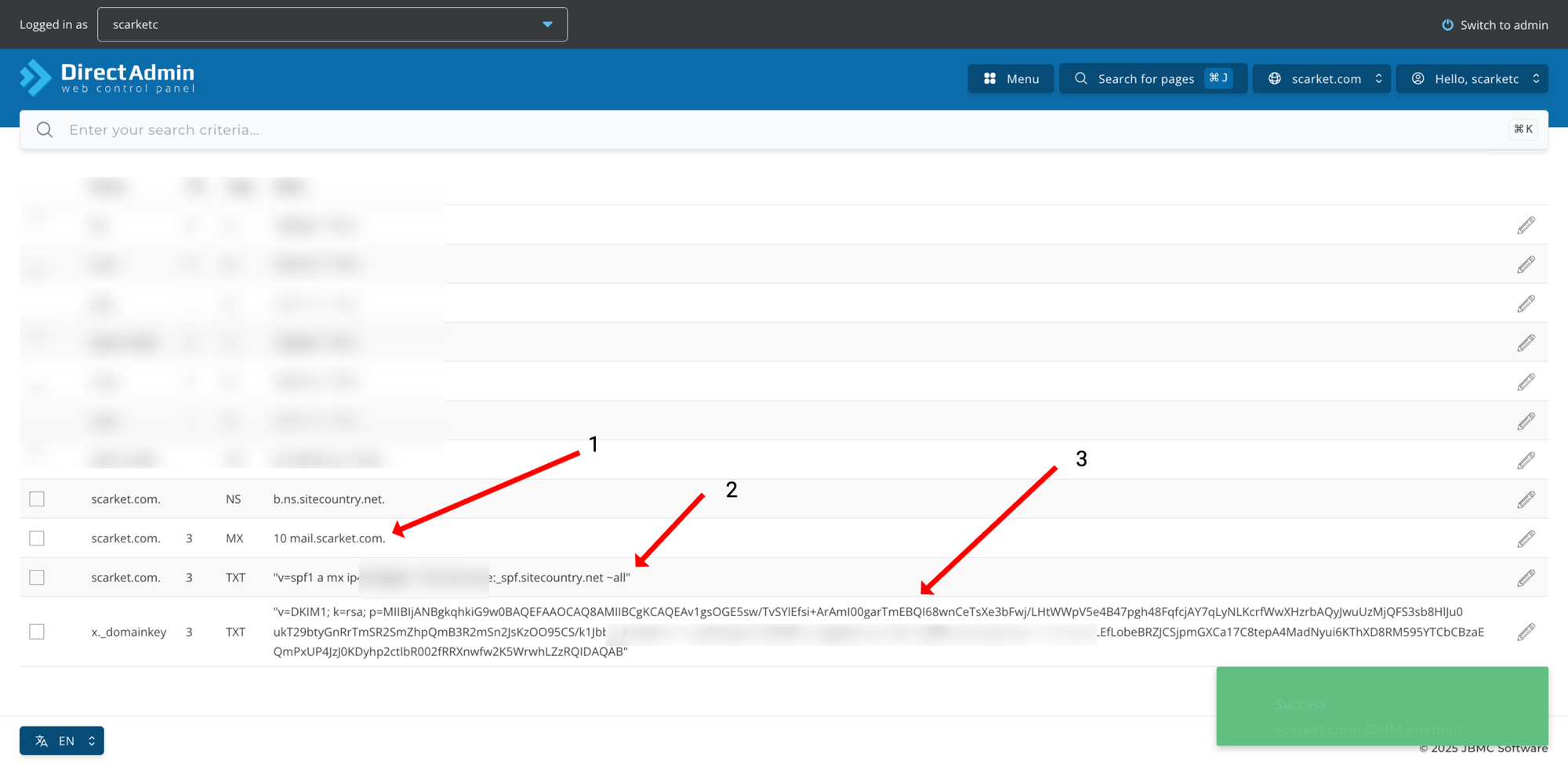
Task: Click the NS type cell
Action: (x=234, y=499)
